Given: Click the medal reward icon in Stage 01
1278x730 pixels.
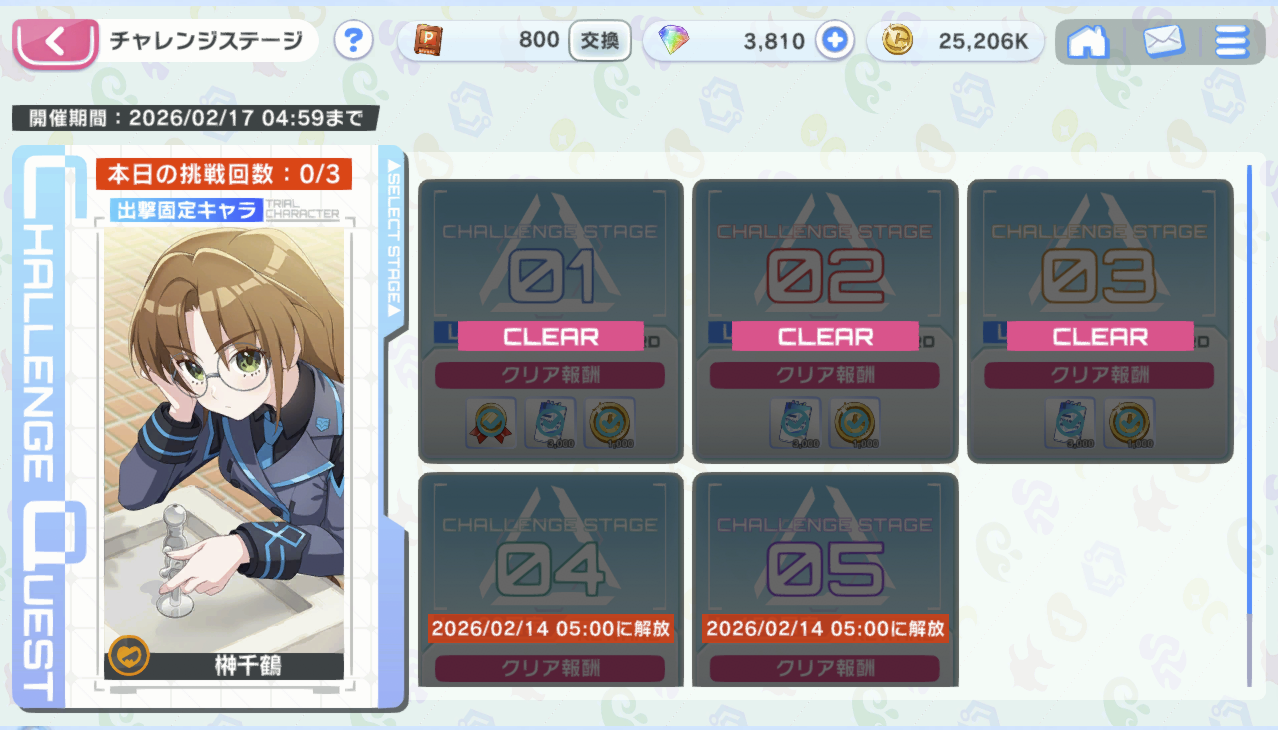Looking at the screenshot, I should (x=491, y=423).
